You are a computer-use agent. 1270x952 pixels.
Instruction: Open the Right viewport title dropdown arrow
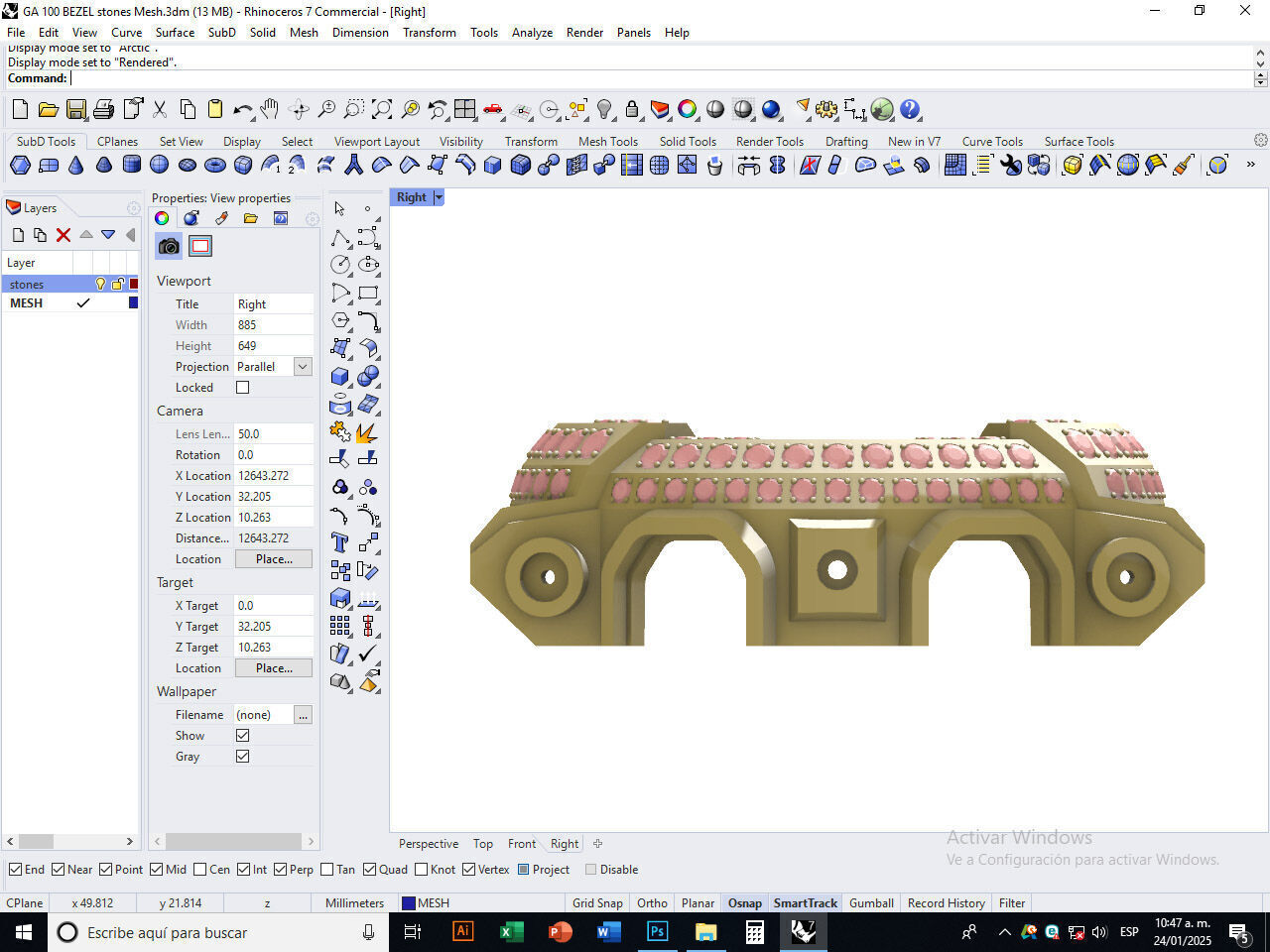click(439, 197)
